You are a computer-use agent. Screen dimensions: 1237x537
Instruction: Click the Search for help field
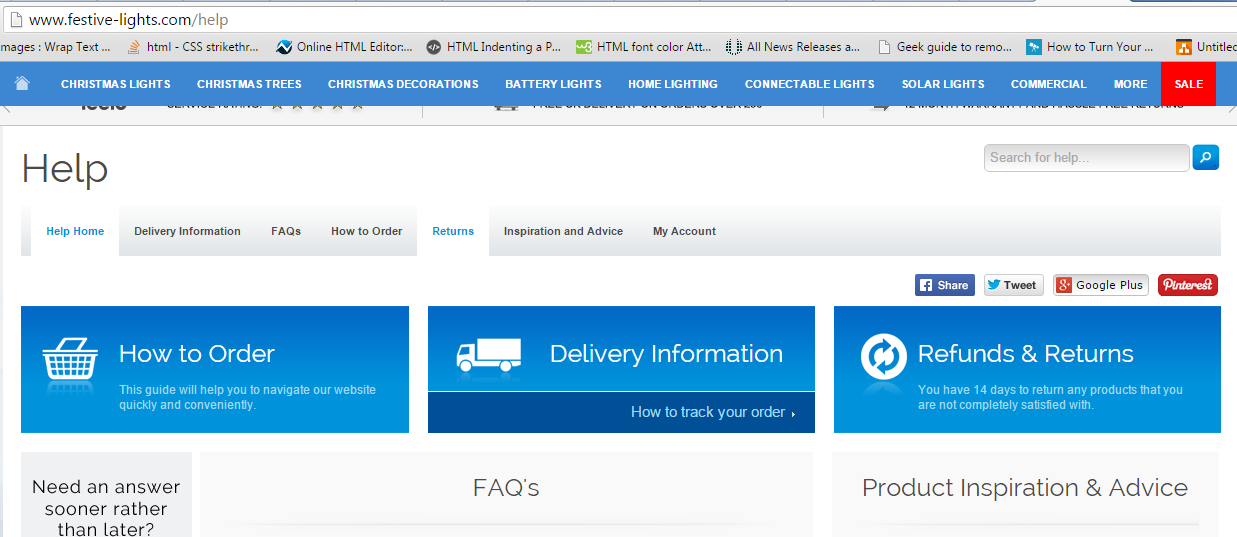pyautogui.click(x=1087, y=158)
